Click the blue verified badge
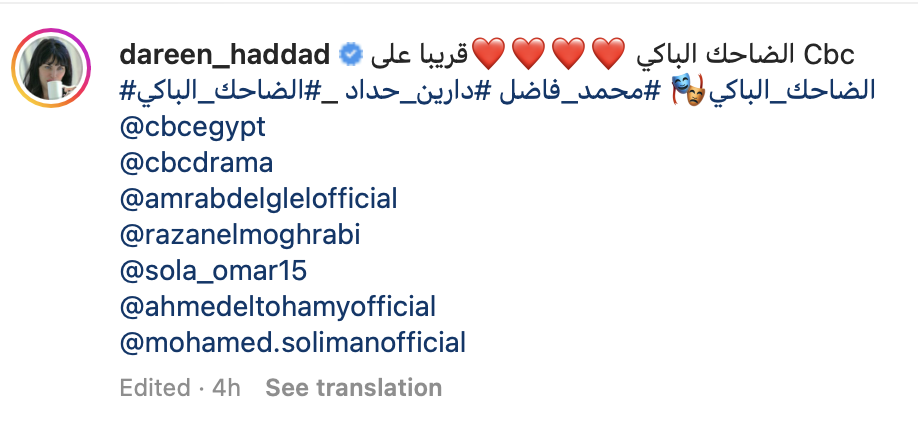 (352, 51)
